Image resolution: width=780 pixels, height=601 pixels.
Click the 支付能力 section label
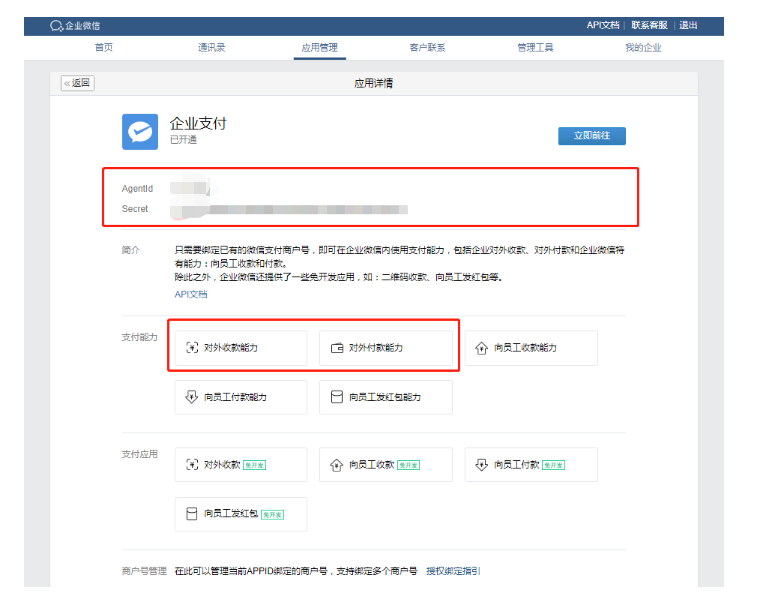click(x=140, y=337)
